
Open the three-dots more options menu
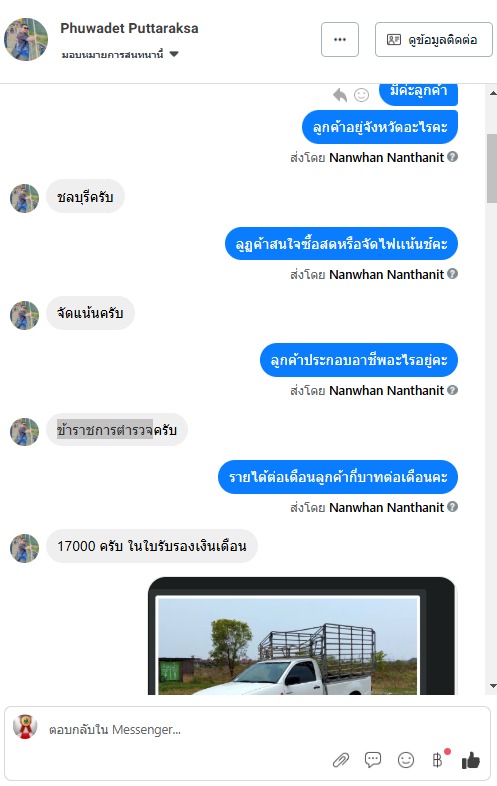pos(340,40)
